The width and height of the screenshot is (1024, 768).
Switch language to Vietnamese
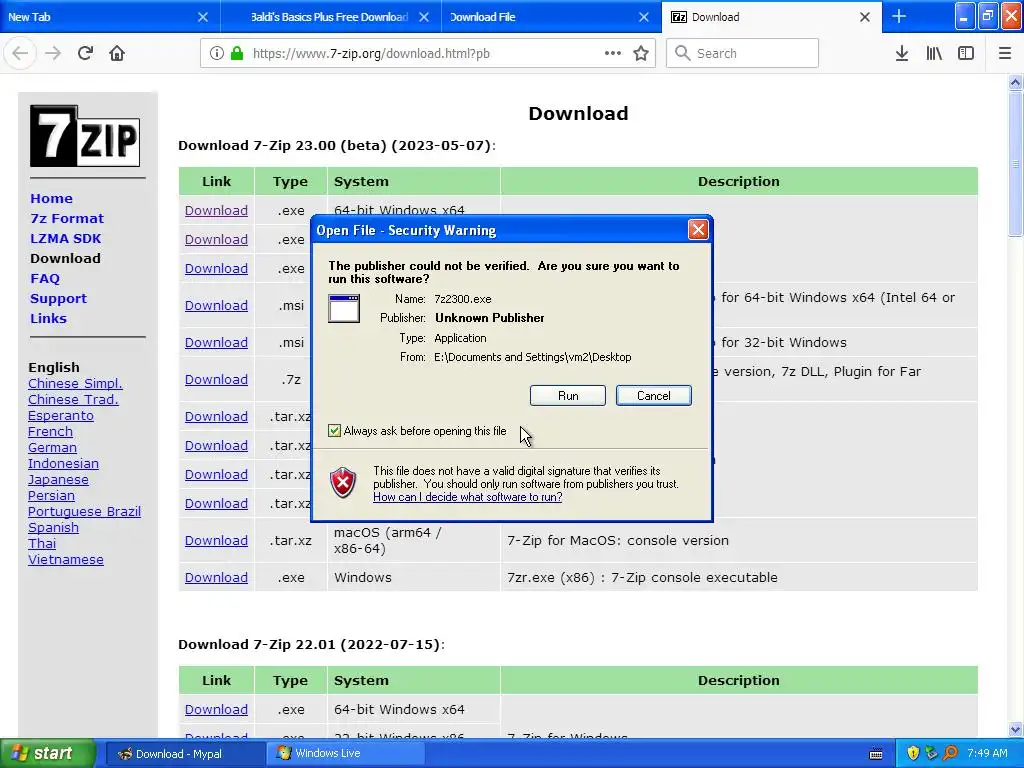point(66,560)
